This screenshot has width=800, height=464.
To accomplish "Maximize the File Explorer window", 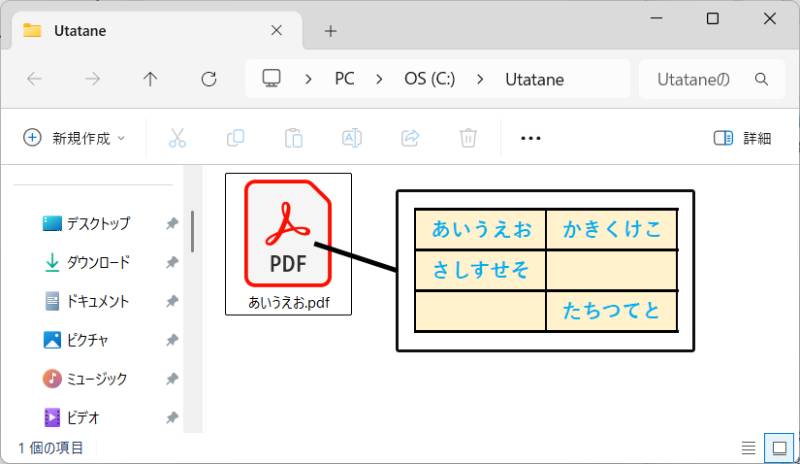I will coord(713,18).
